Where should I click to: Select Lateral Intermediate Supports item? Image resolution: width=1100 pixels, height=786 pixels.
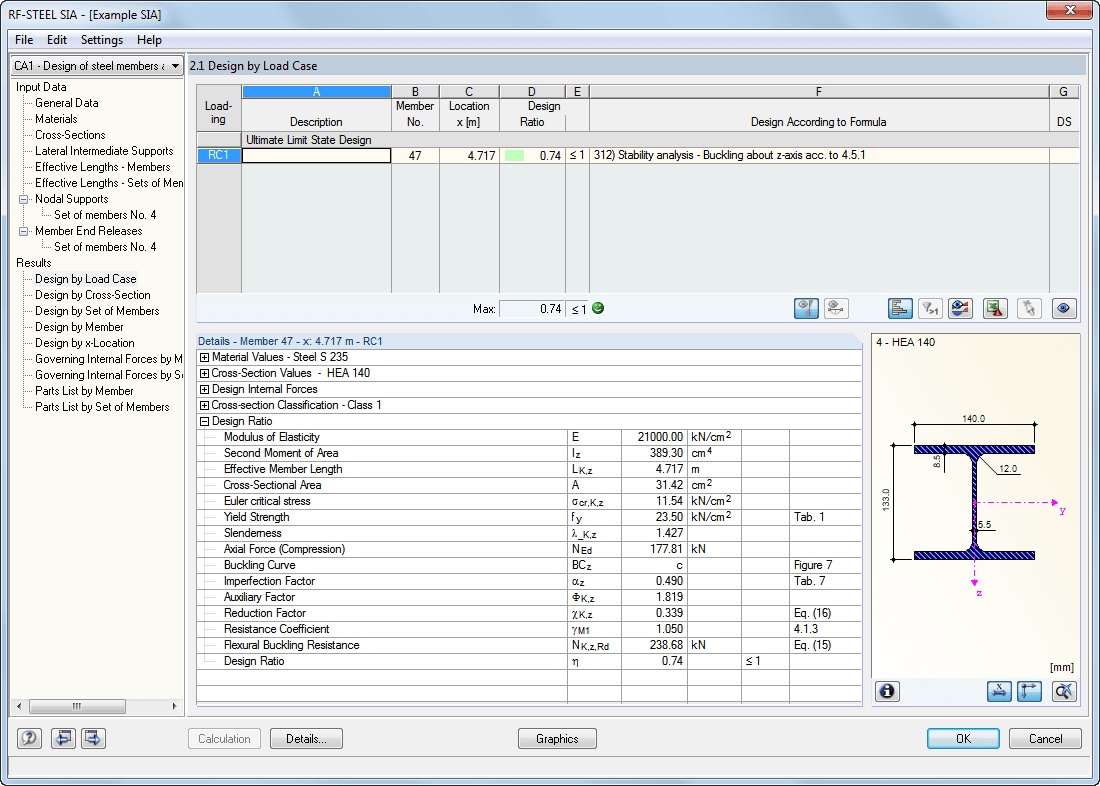(104, 152)
